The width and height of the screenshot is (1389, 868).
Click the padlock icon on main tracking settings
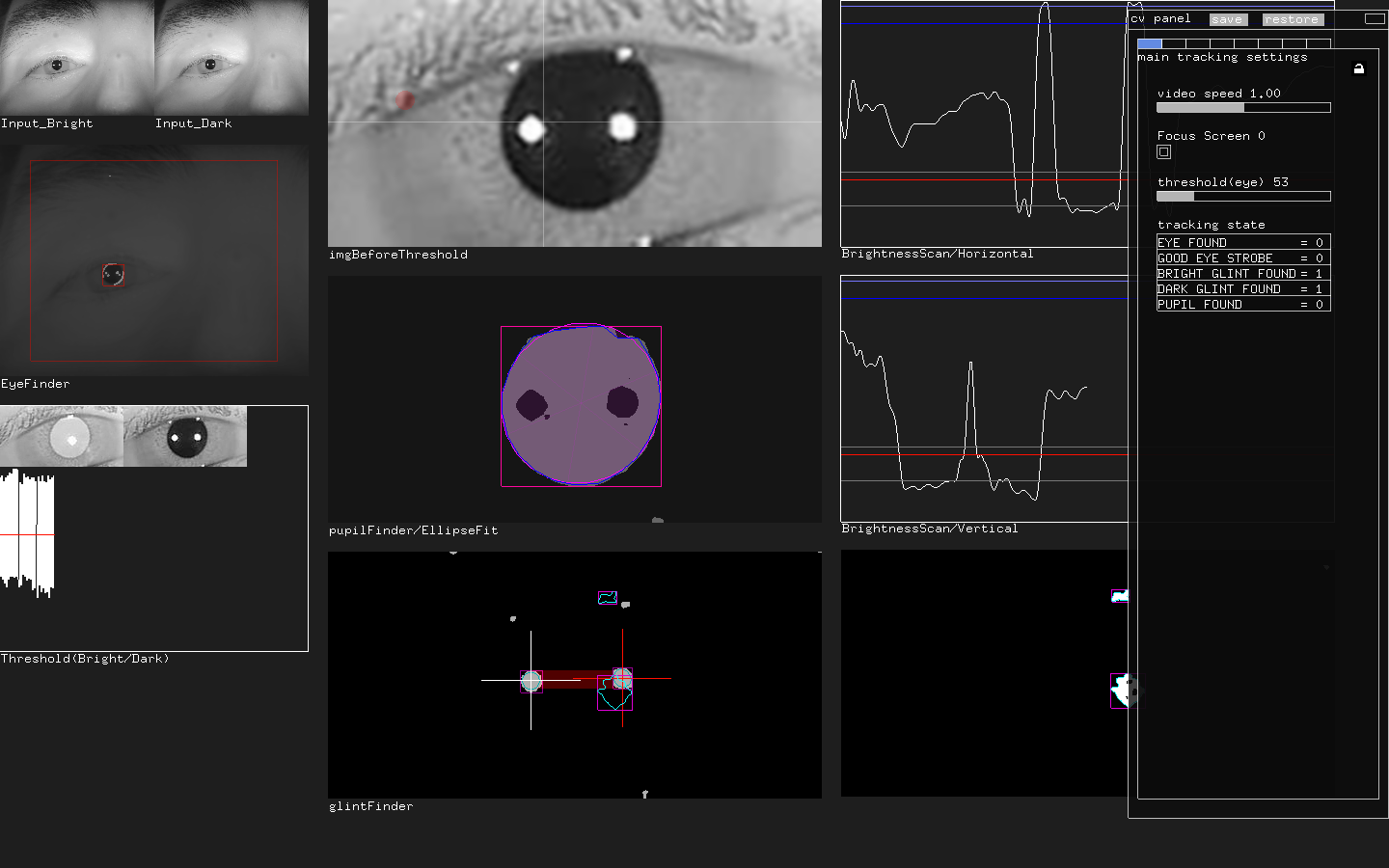coord(1358,68)
